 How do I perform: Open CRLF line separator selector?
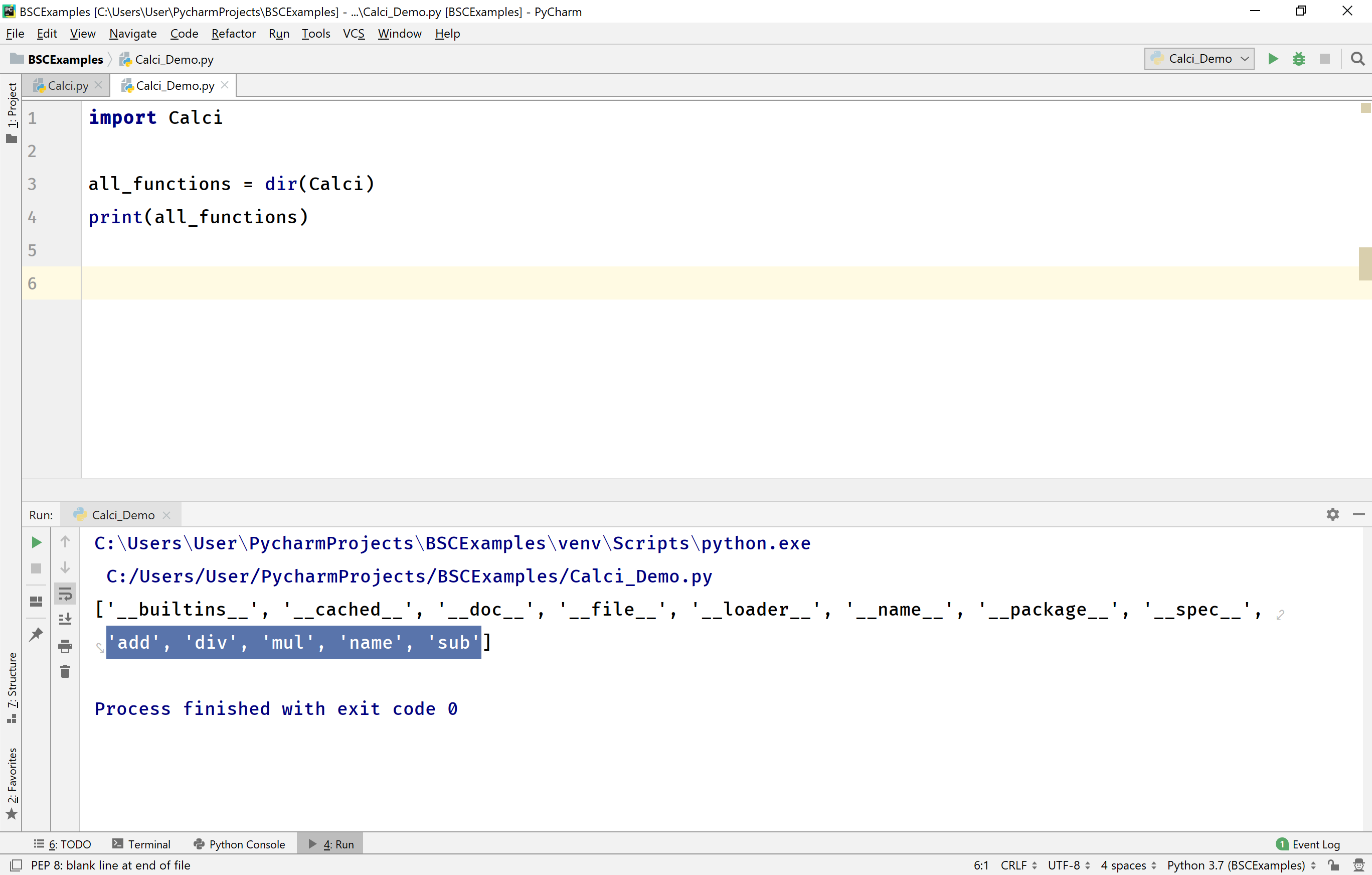1018,865
